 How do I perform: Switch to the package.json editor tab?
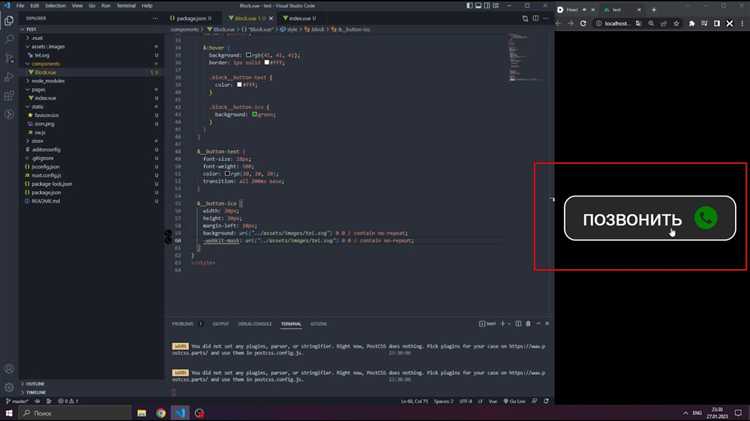pyautogui.click(x=190, y=18)
